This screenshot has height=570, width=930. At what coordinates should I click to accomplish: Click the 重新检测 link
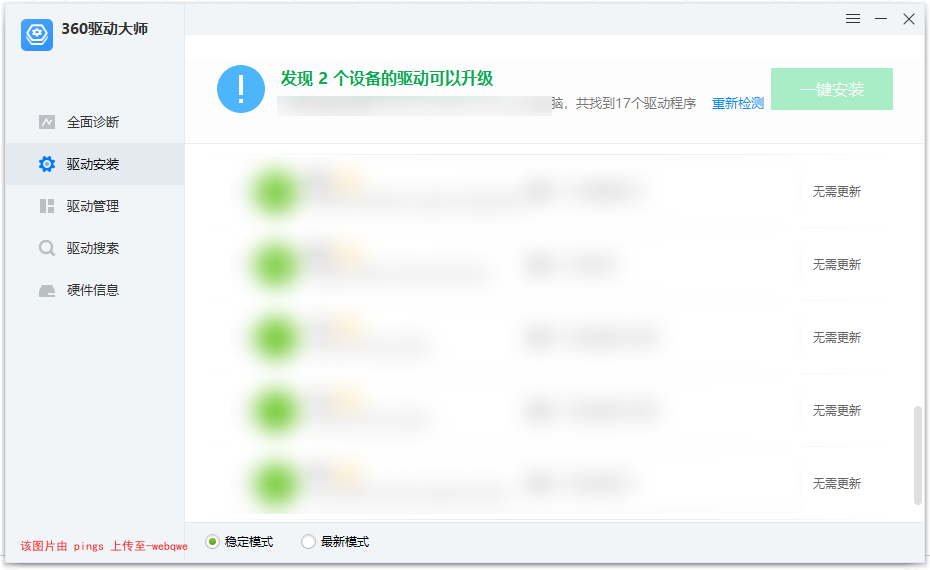738,103
